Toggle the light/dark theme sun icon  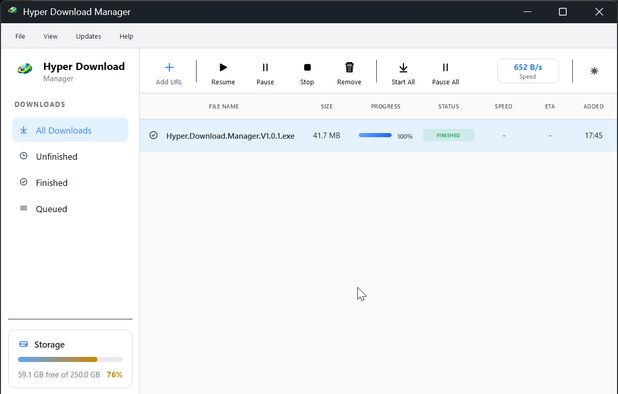[594, 71]
